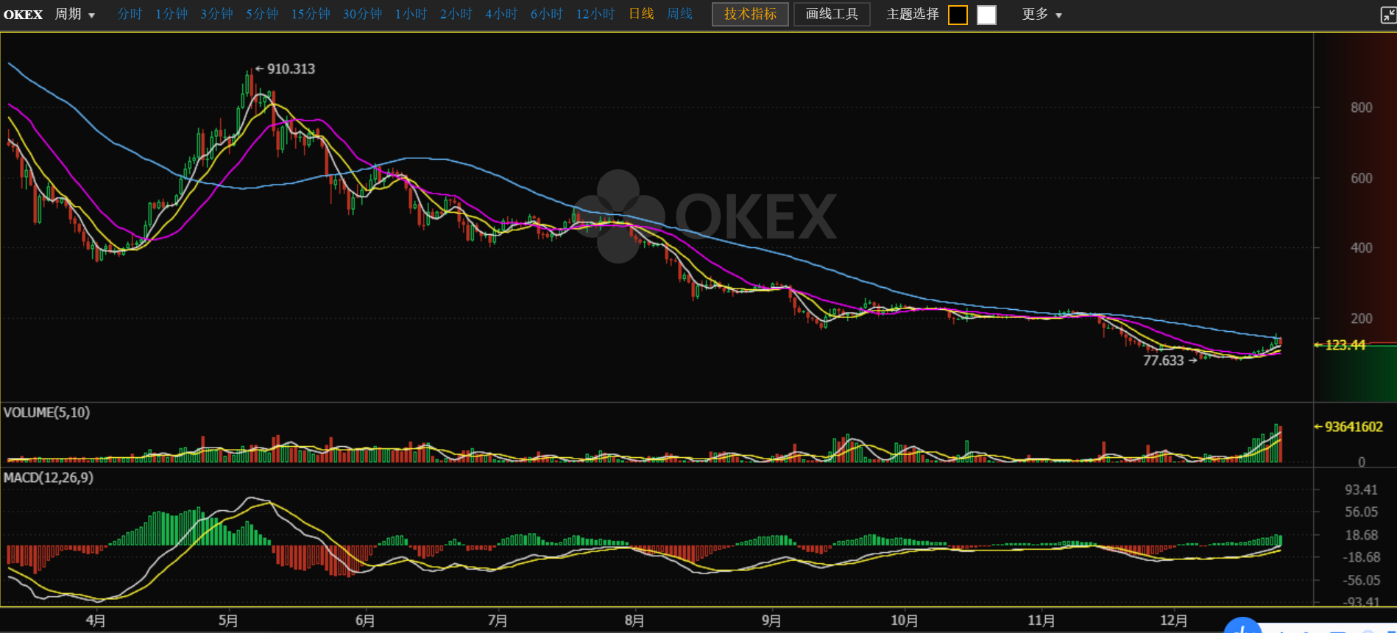Select the 1分钟 interval
Viewport: 1397px width, 633px height.
(x=172, y=14)
